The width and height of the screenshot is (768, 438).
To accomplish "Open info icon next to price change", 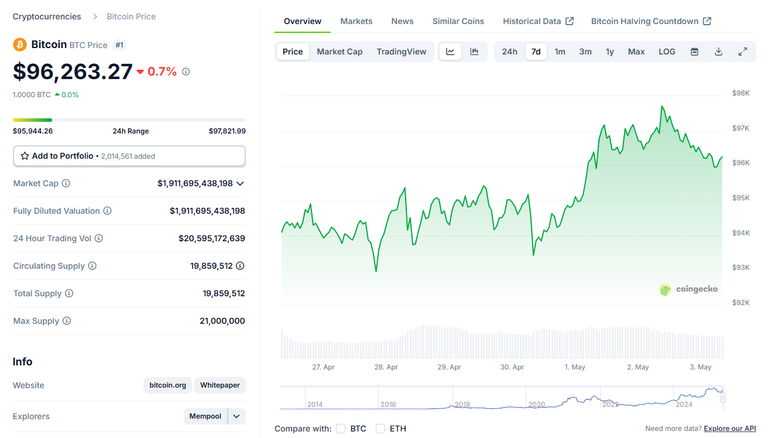I will pos(186,72).
